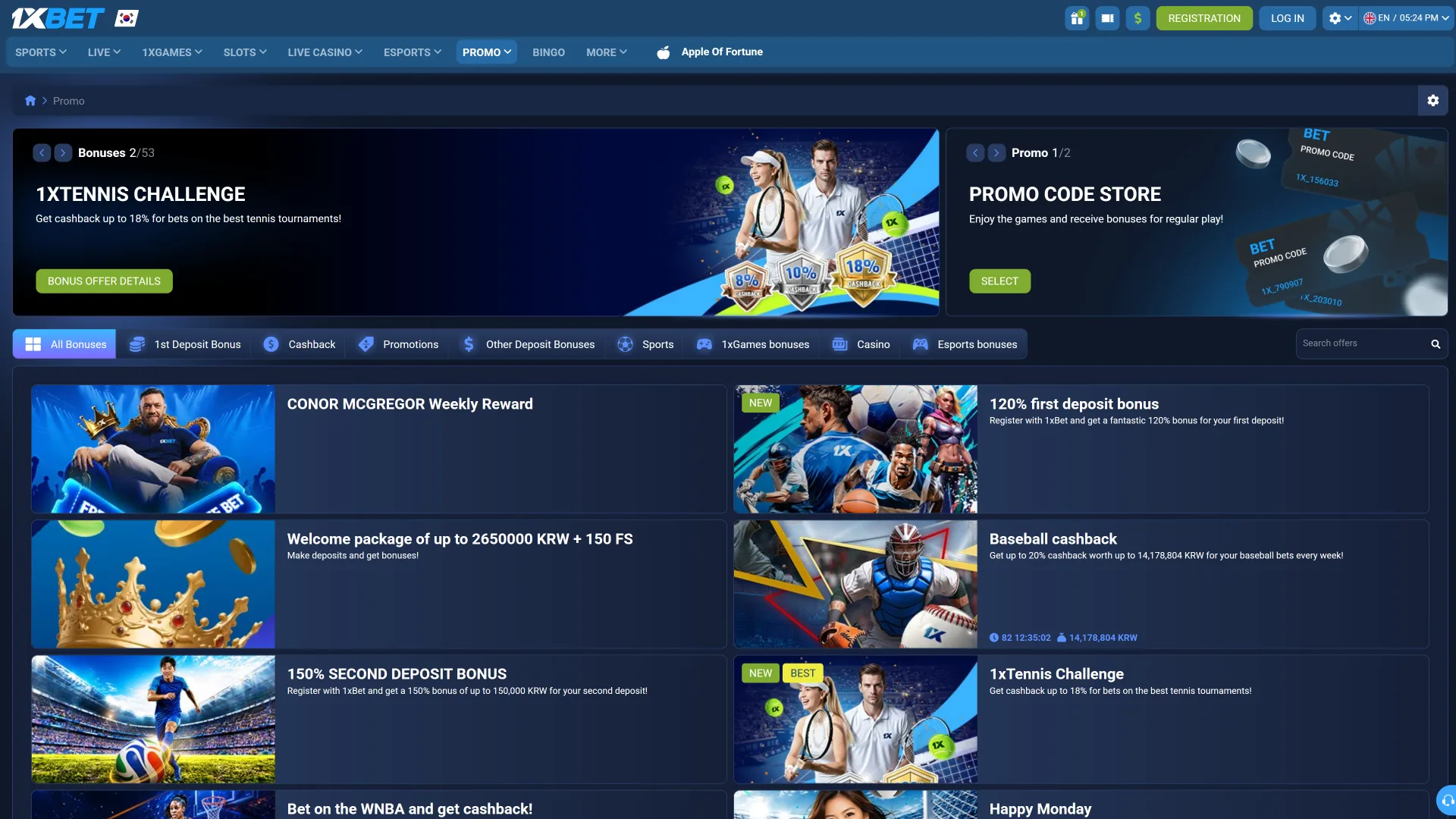Expand the PROMO menu

(x=487, y=52)
